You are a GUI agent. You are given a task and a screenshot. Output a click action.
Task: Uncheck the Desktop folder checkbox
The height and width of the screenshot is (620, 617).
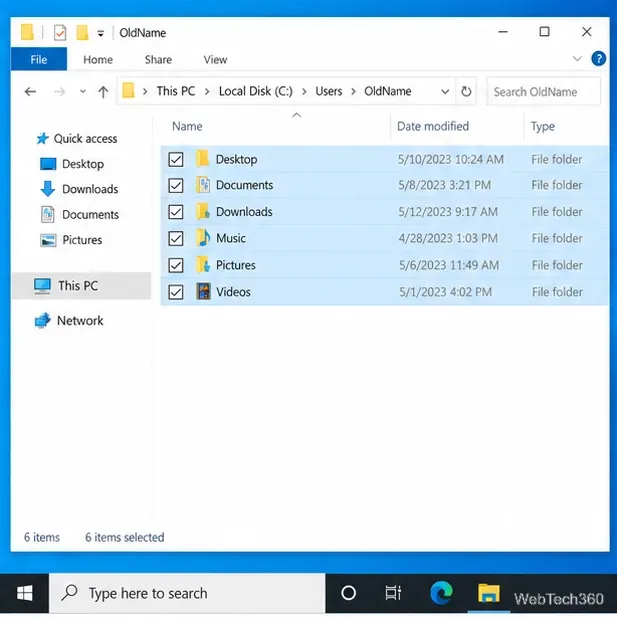(x=176, y=160)
